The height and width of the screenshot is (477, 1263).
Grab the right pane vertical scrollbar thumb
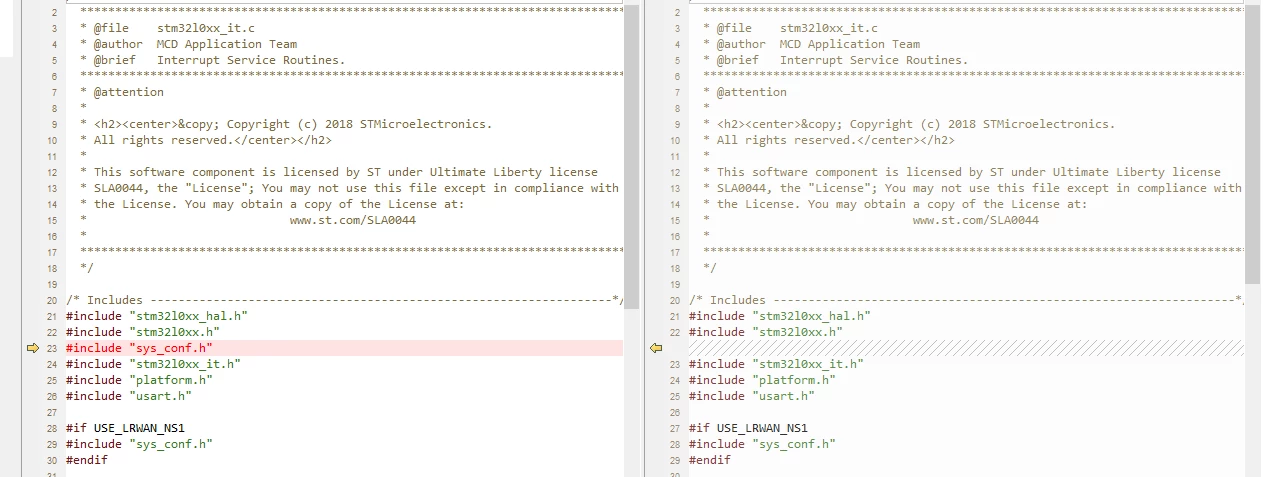[x=1253, y=145]
